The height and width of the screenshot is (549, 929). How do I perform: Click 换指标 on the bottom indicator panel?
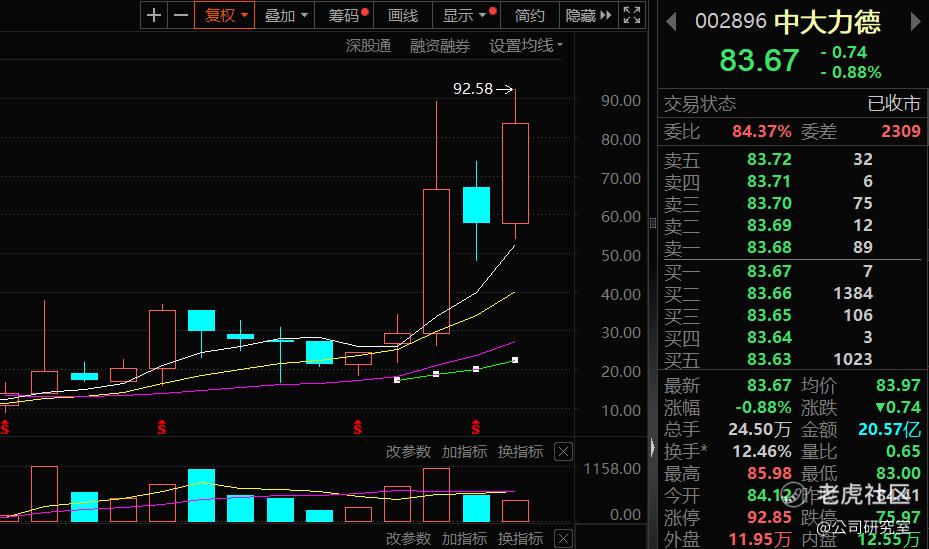pos(520,538)
